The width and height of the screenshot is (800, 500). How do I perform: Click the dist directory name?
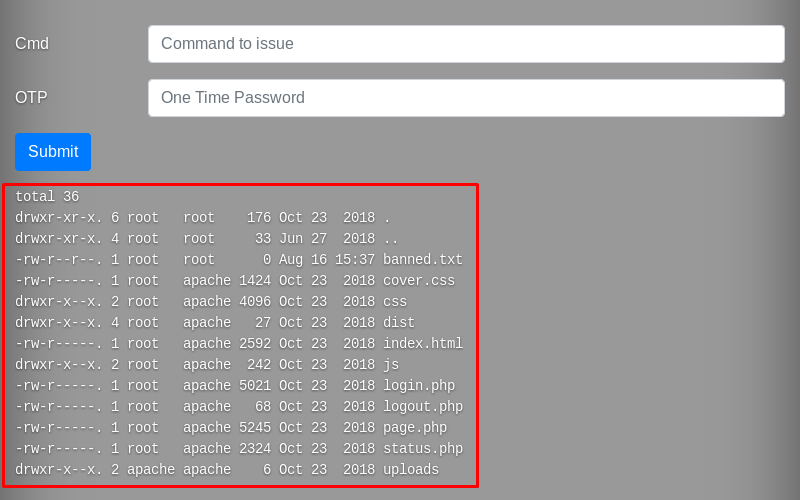click(398, 323)
